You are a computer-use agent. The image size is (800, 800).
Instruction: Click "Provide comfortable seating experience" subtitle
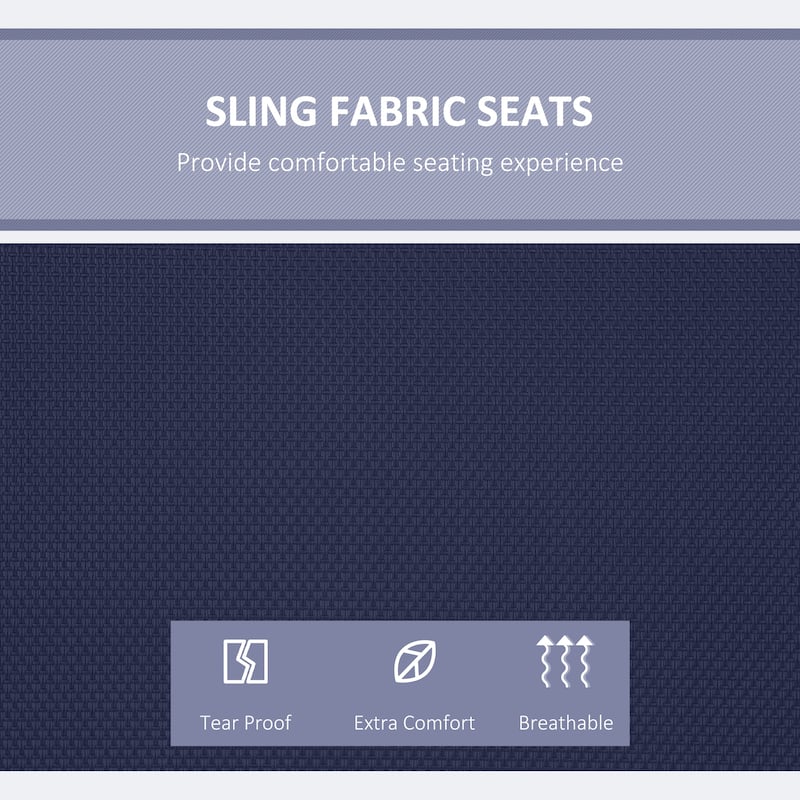point(400,163)
